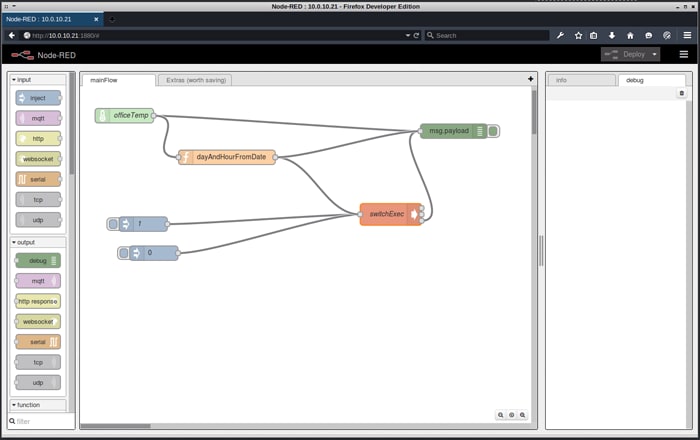The width and height of the screenshot is (700, 440).
Task: Select the udp input node
Action: click(x=38, y=220)
